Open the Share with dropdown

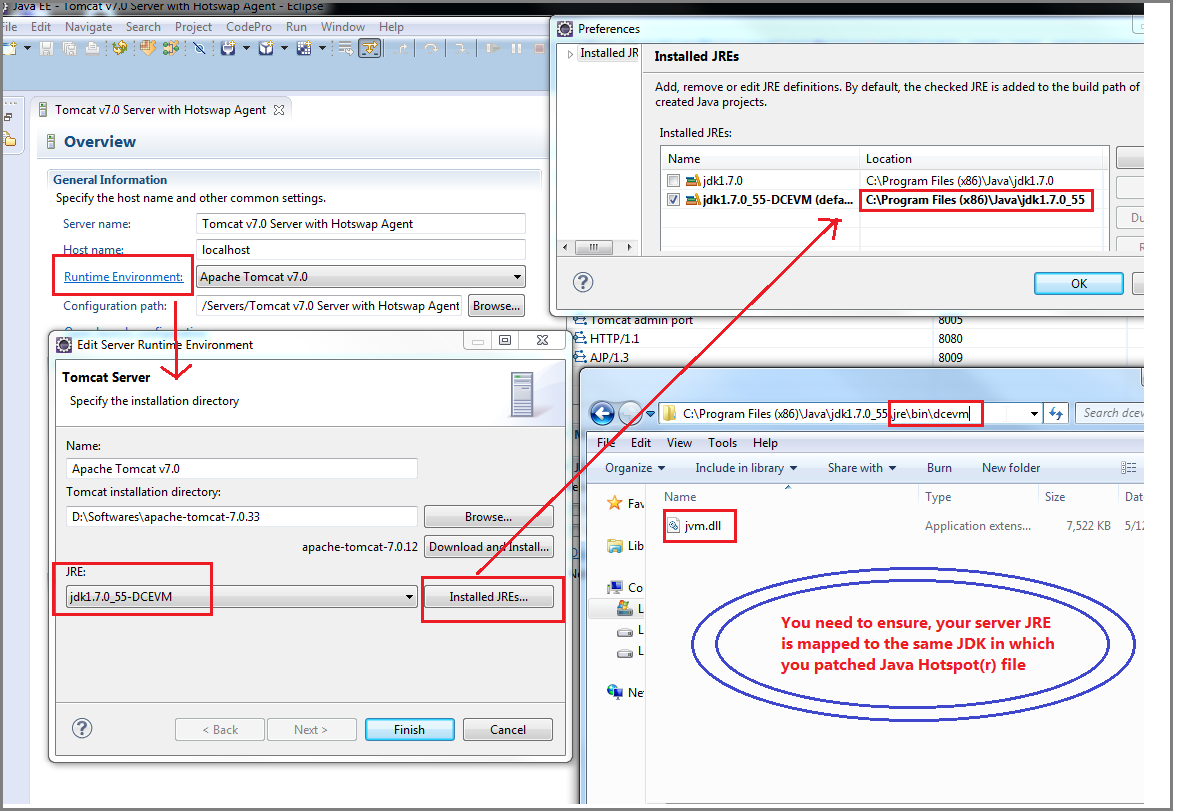(862, 467)
